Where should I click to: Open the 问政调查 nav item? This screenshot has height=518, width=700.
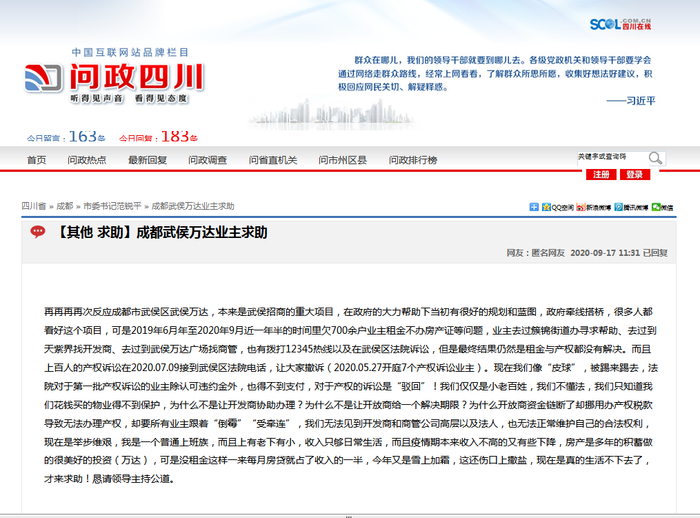tap(208, 160)
